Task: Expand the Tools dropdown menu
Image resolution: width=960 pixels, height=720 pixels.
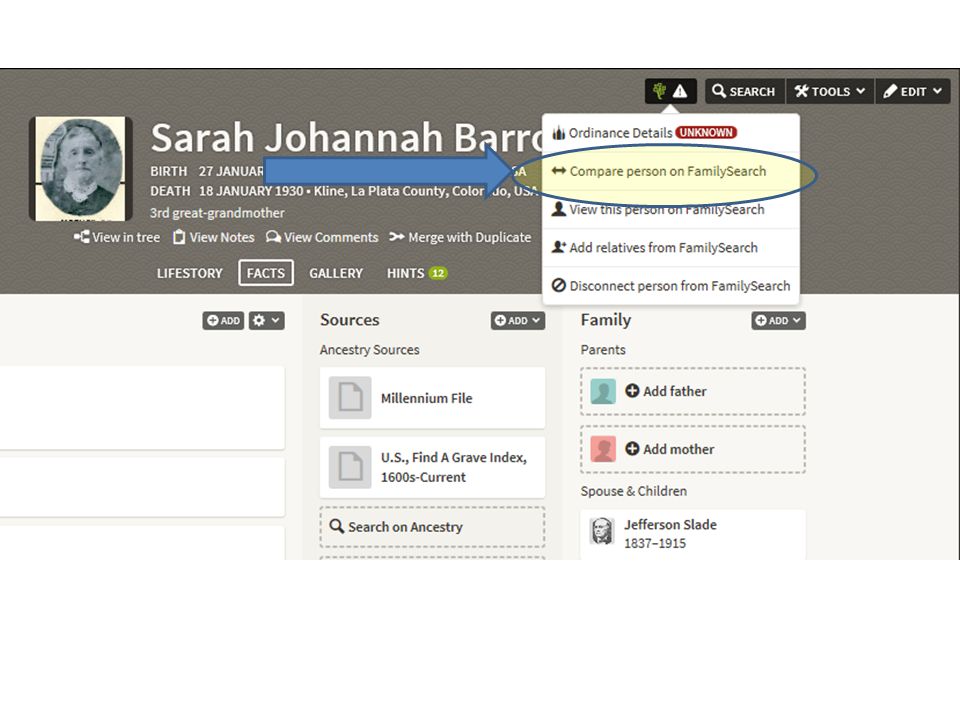Action: (x=830, y=91)
